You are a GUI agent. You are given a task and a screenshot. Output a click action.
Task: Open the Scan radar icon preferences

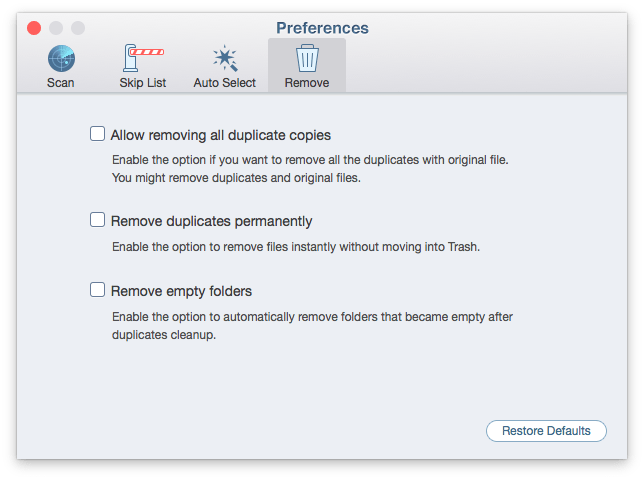[x=61, y=58]
